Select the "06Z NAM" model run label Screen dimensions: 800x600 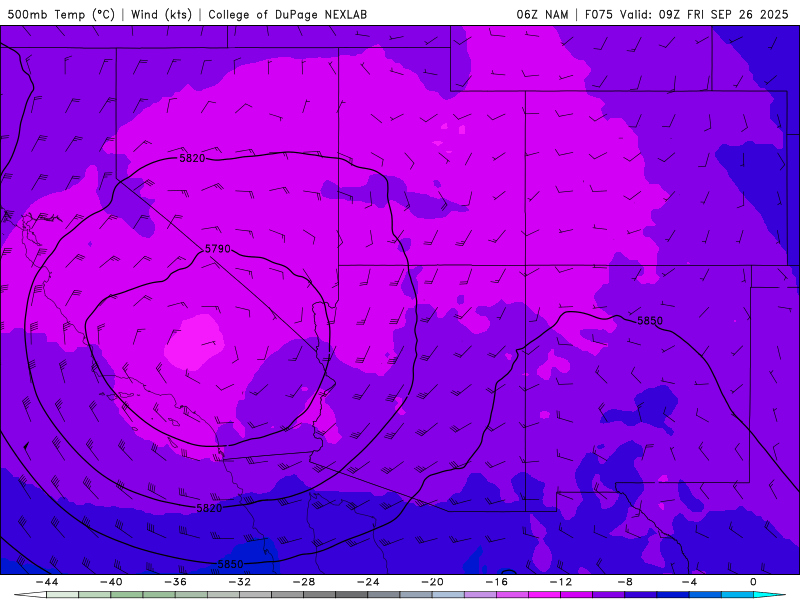(x=542, y=14)
